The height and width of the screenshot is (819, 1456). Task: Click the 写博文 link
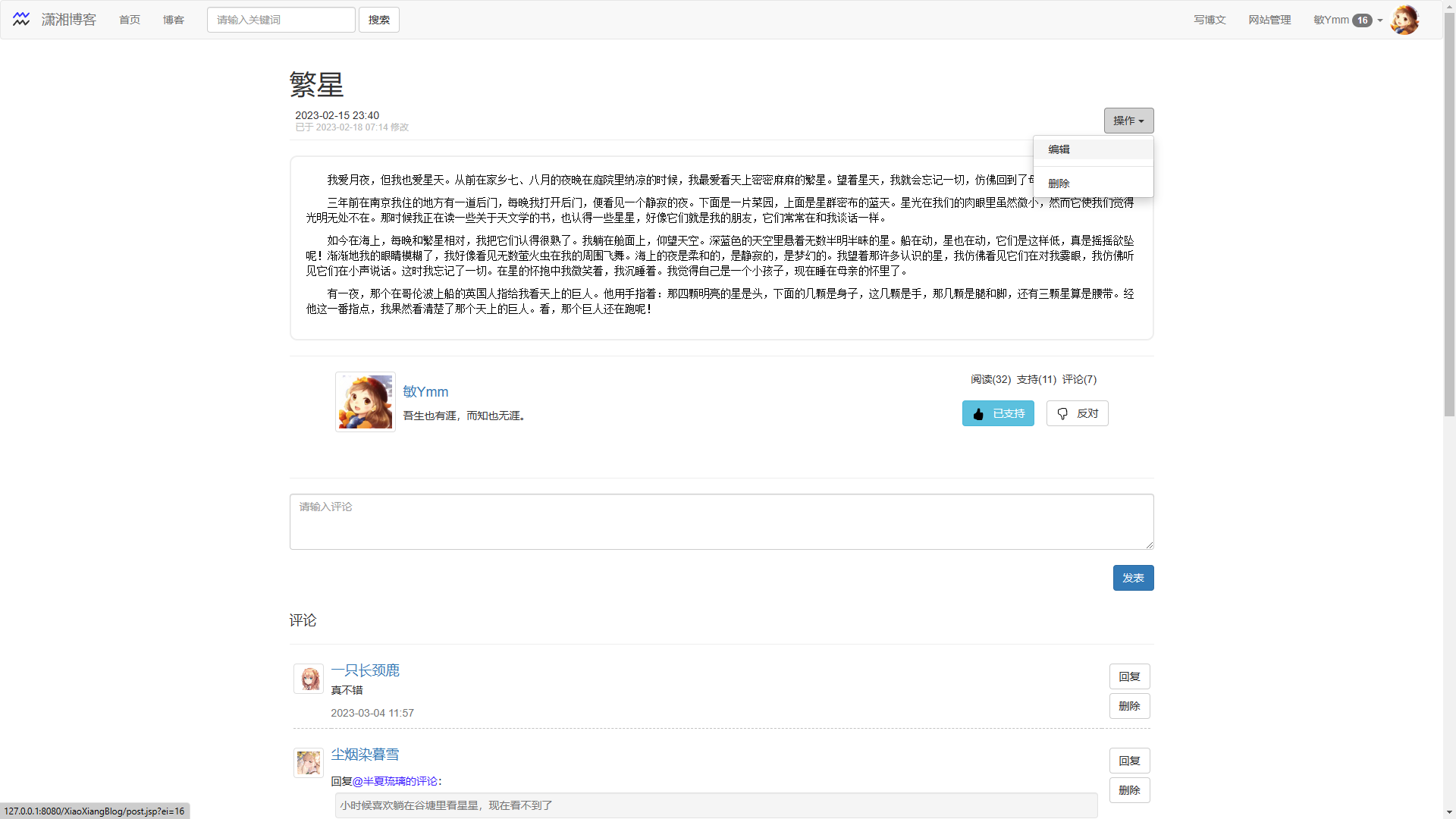click(1209, 20)
